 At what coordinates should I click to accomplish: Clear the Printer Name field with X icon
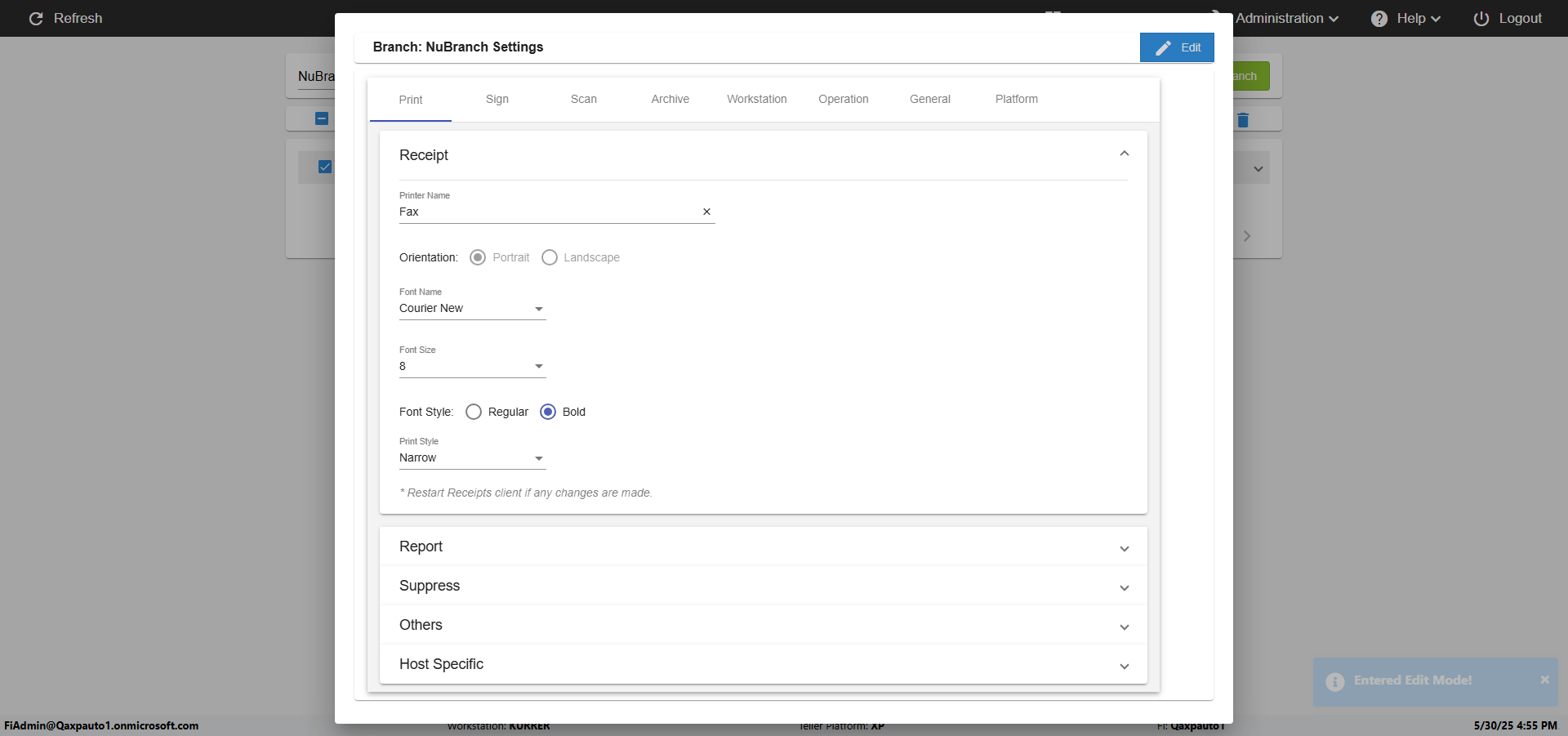(706, 212)
